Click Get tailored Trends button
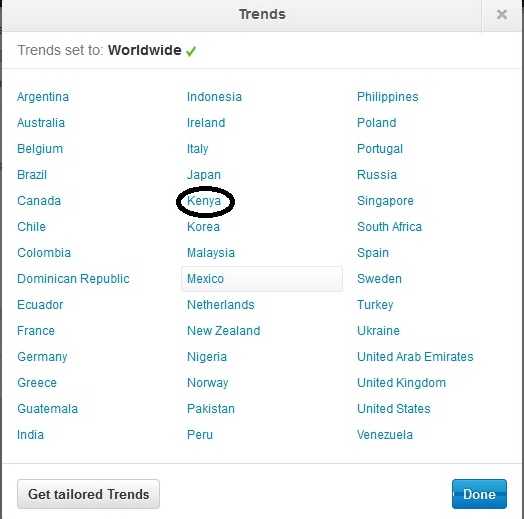Screen dimensions: 524x519 coord(89,494)
